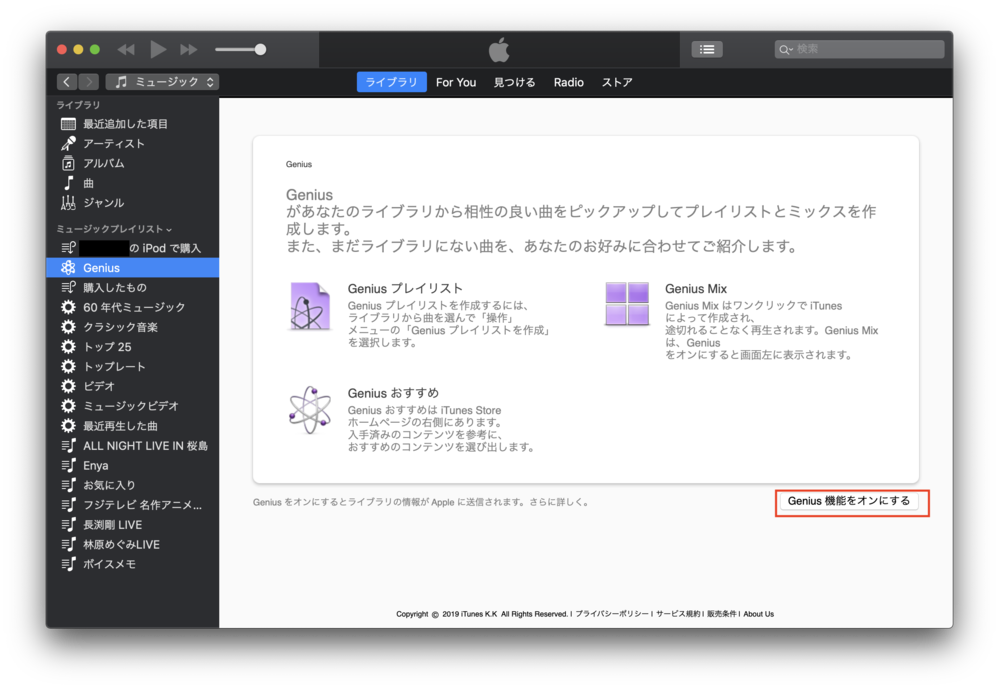Open the 販売条件 footer link
This screenshot has width=999, height=689.
[721, 614]
